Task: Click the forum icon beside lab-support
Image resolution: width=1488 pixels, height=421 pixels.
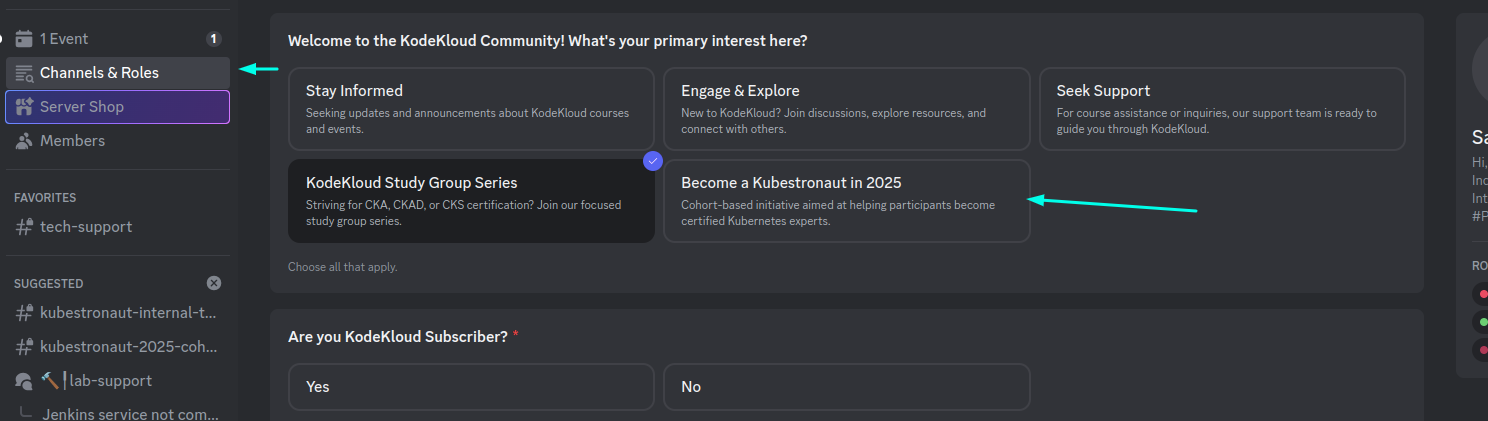Action: tap(24, 381)
